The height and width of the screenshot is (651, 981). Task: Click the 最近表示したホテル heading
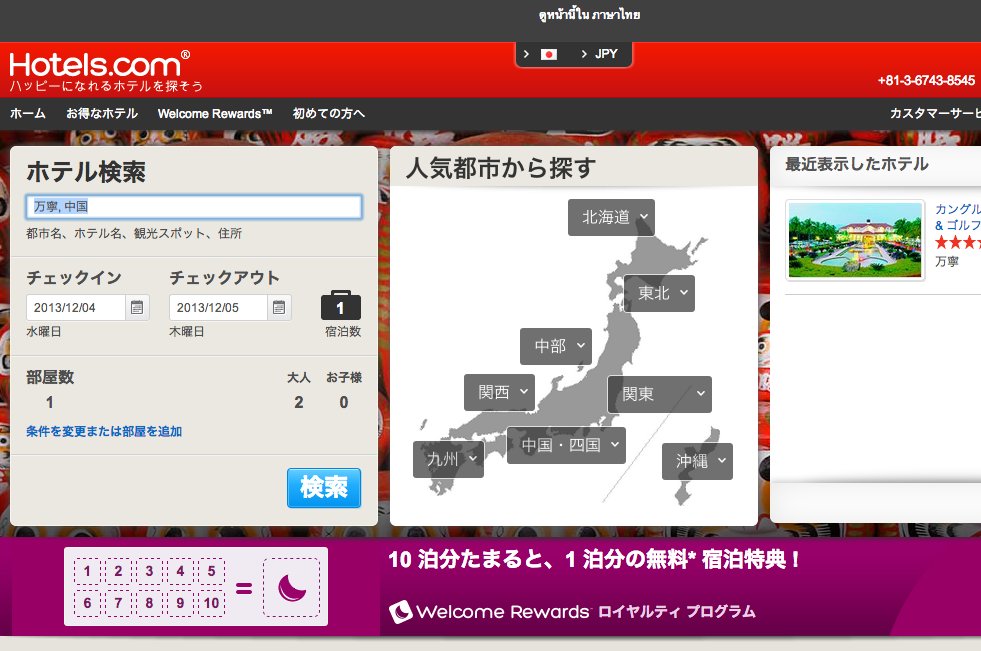coord(857,164)
